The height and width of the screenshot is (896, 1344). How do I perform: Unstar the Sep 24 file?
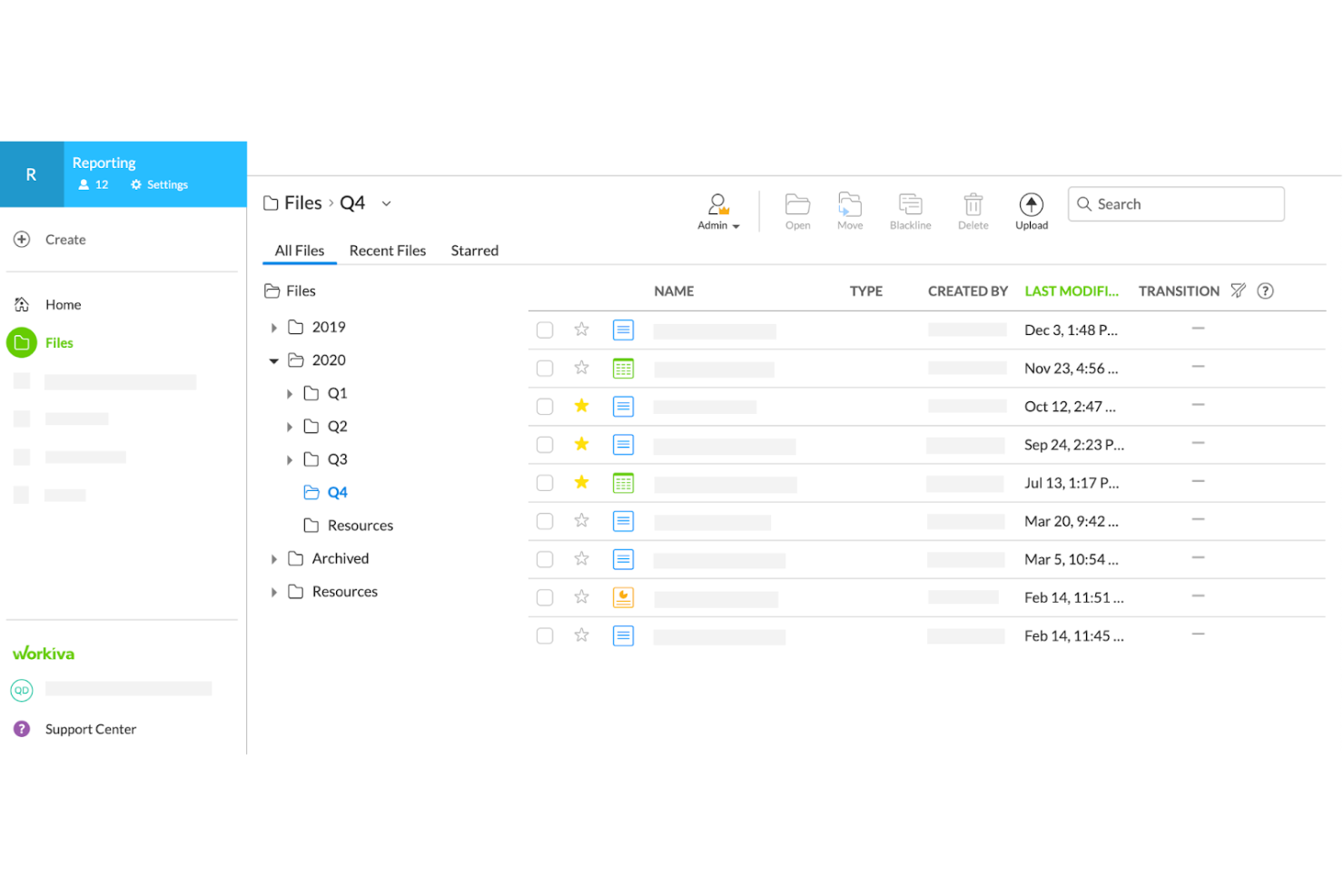582,444
